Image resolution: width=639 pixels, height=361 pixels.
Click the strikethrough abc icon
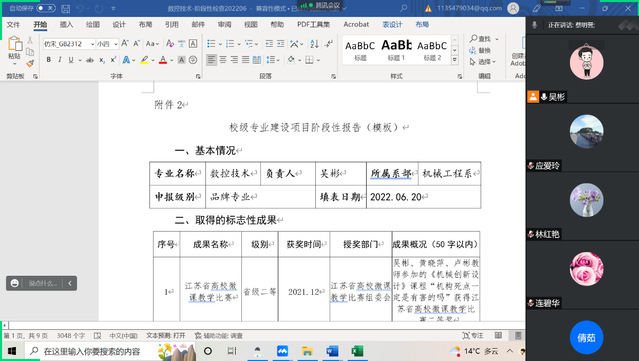click(x=90, y=60)
